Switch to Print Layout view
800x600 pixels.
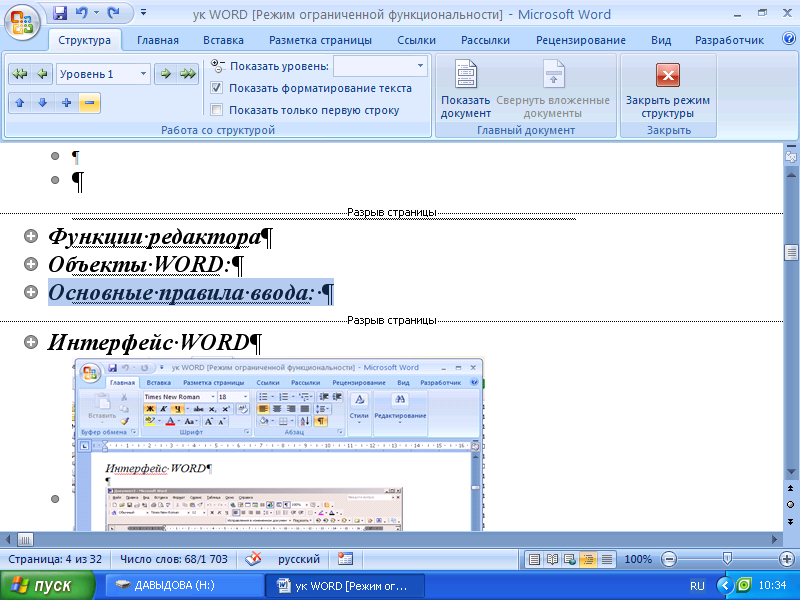(x=534, y=559)
